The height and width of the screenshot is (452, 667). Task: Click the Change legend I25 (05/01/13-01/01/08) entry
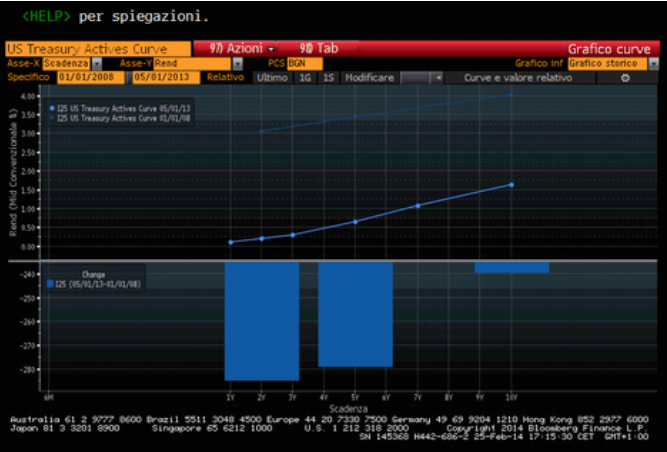[94, 284]
